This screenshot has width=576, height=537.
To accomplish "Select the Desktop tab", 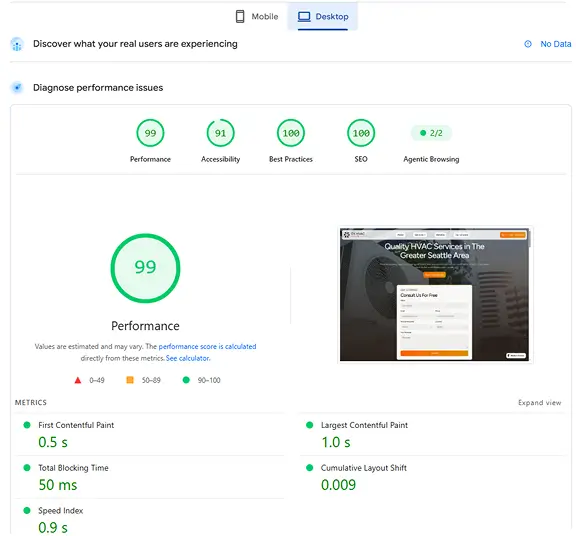I will 323,17.
